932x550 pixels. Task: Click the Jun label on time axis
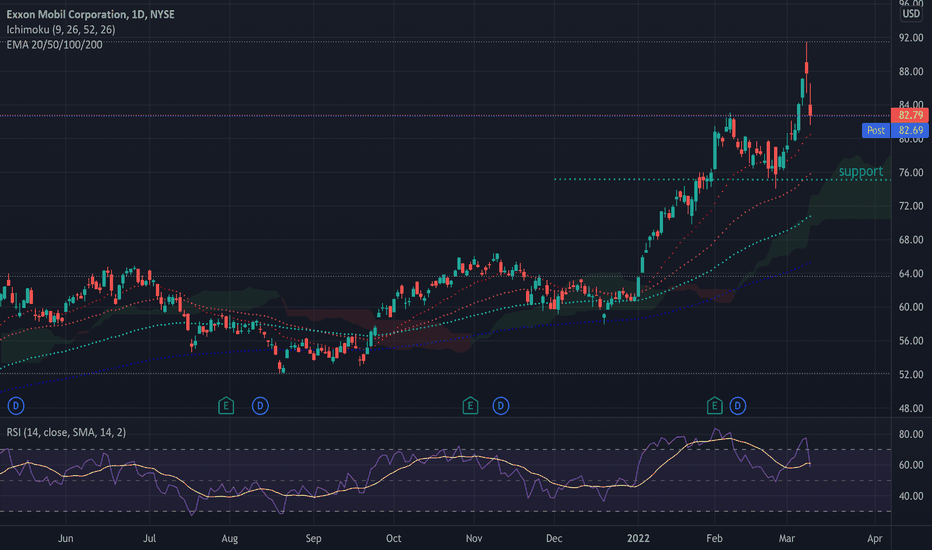(x=65, y=538)
